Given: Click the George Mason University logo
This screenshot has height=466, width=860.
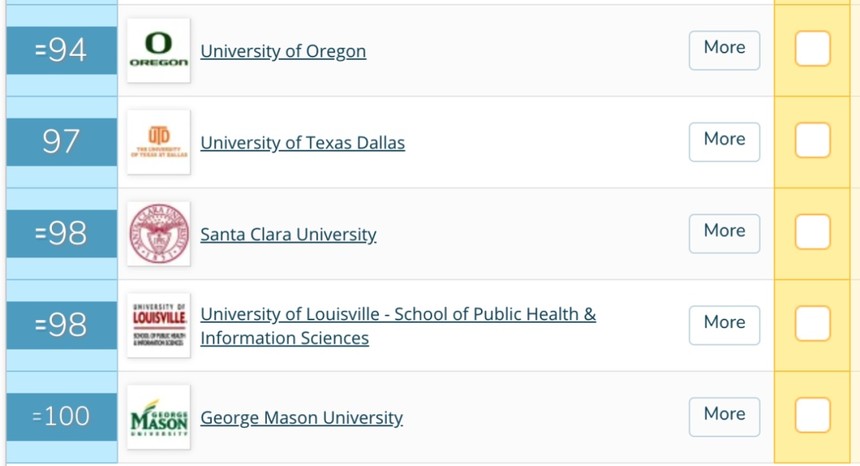Looking at the screenshot, I should [x=159, y=417].
